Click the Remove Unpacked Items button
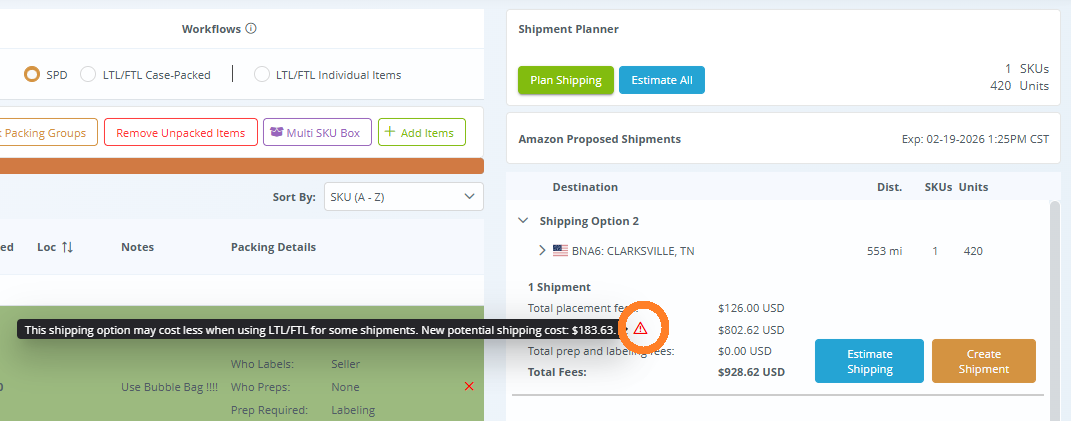Image resolution: width=1071 pixels, height=421 pixels. tap(180, 133)
